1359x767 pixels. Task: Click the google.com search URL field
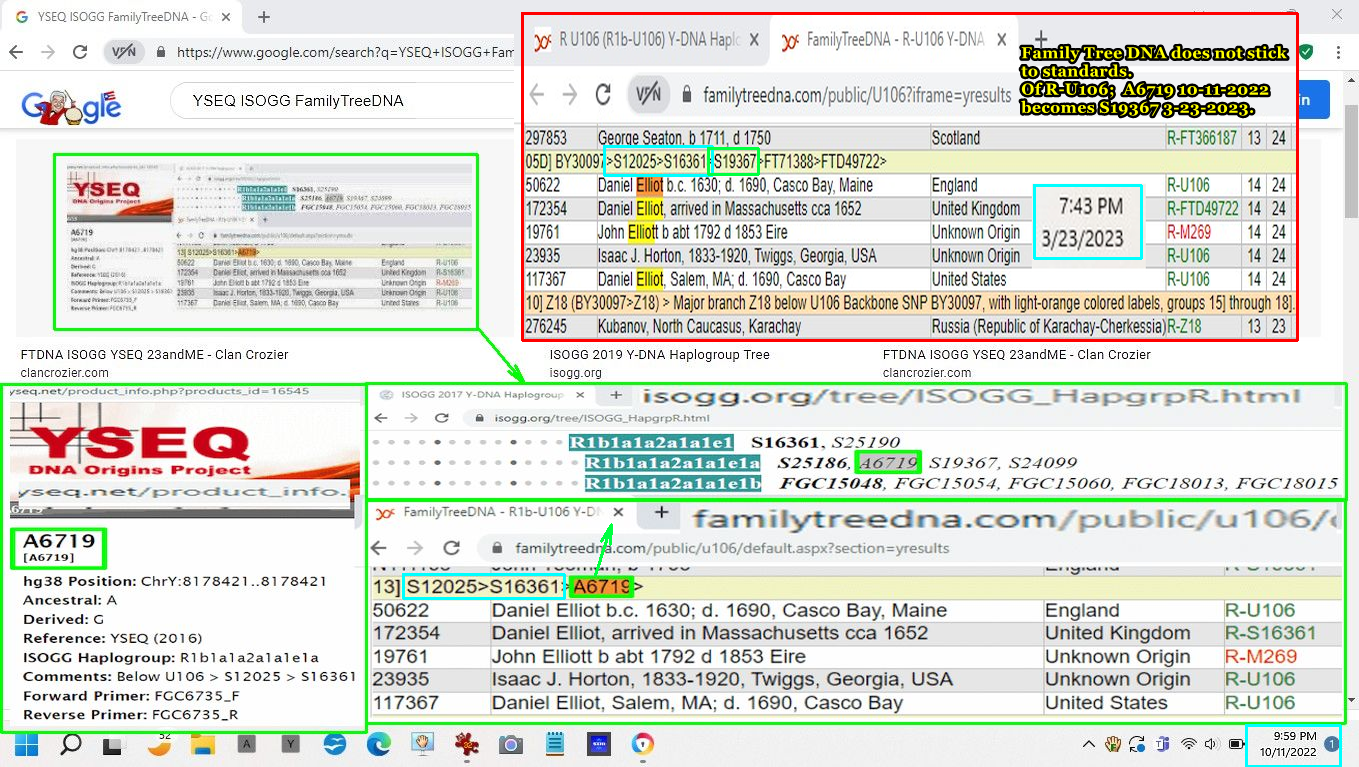click(346, 52)
